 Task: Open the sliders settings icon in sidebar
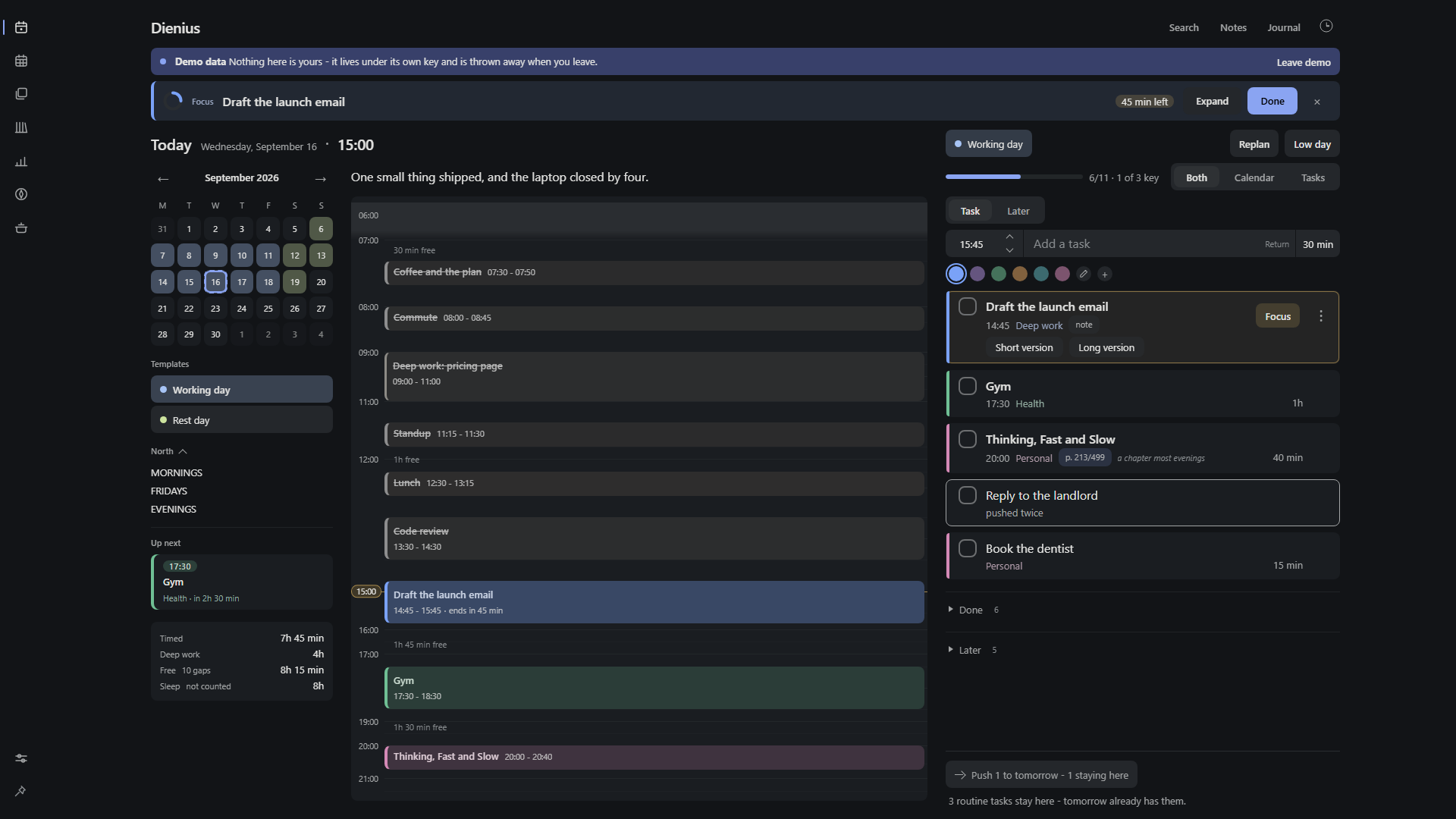[x=21, y=758]
